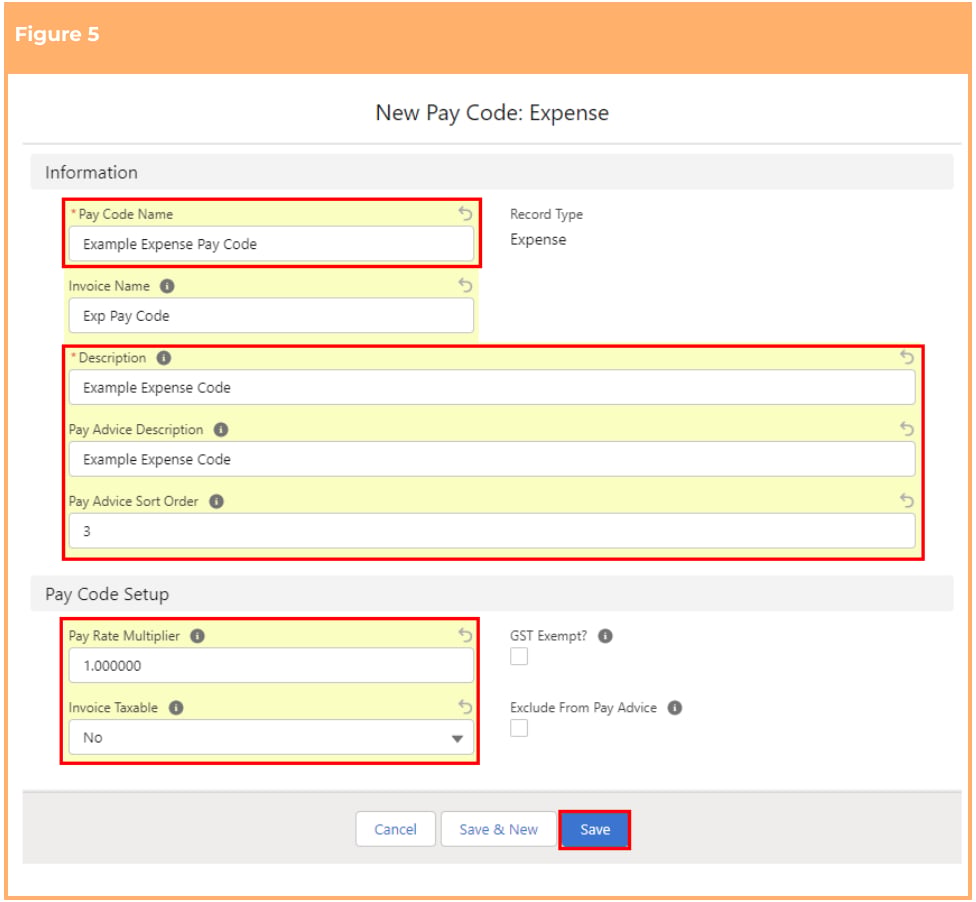This screenshot has height=902, width=976.
Task: Click the Information section header
Action: 492,172
